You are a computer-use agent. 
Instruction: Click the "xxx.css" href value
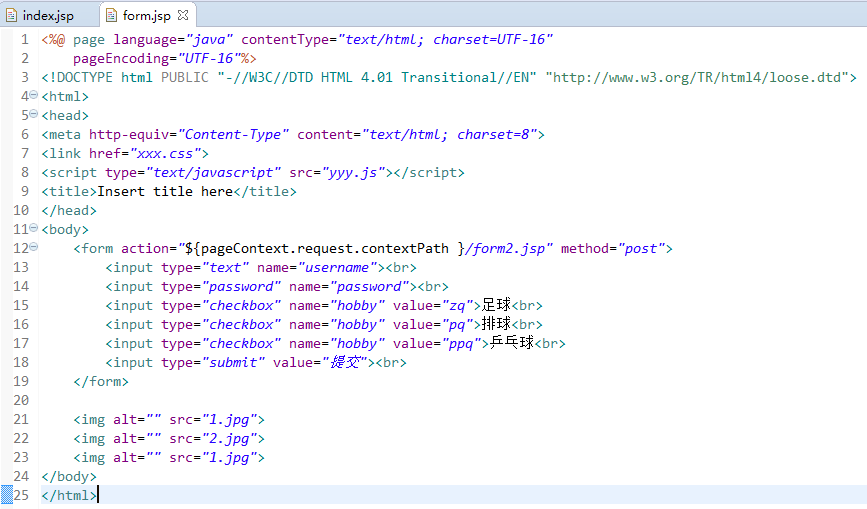165,154
